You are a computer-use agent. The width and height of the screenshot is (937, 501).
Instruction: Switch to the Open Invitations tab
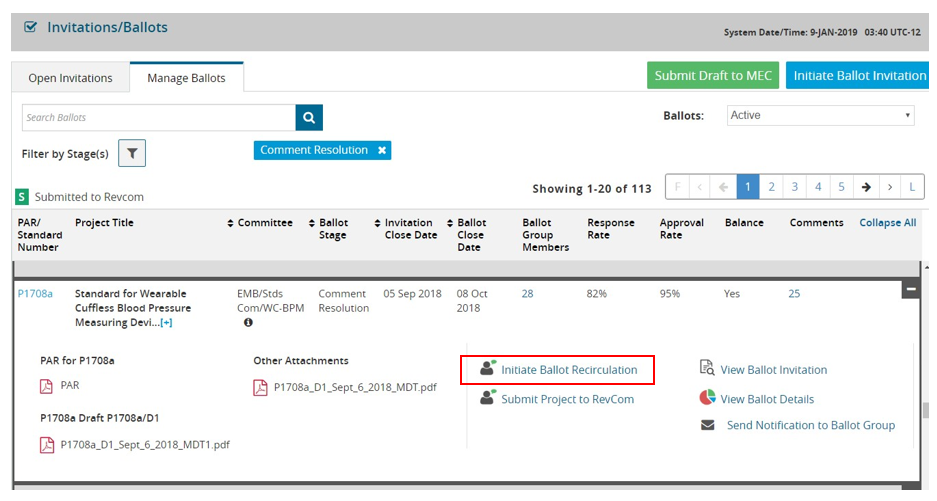(70, 78)
